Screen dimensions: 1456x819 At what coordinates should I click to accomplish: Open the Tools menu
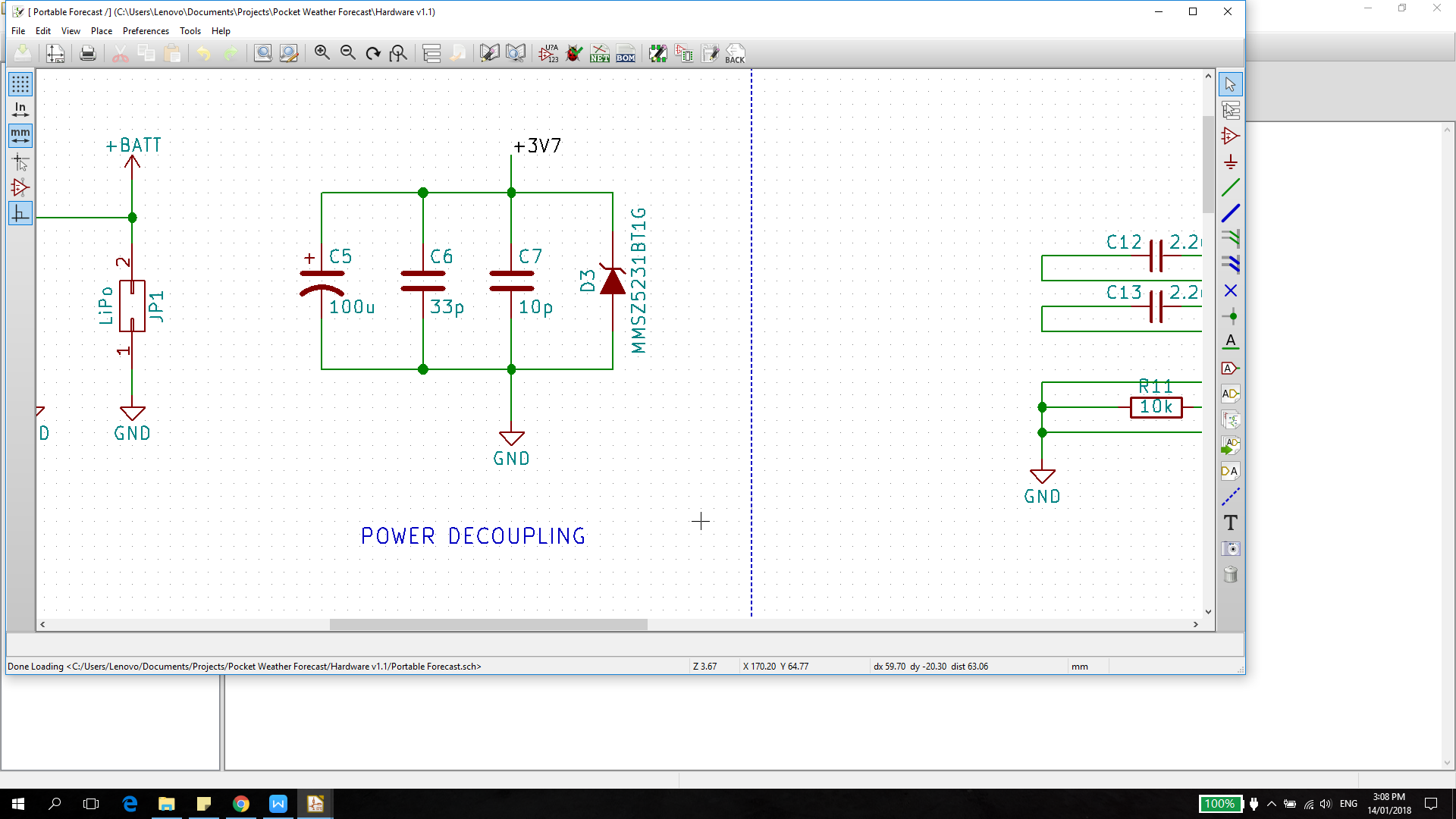[190, 31]
